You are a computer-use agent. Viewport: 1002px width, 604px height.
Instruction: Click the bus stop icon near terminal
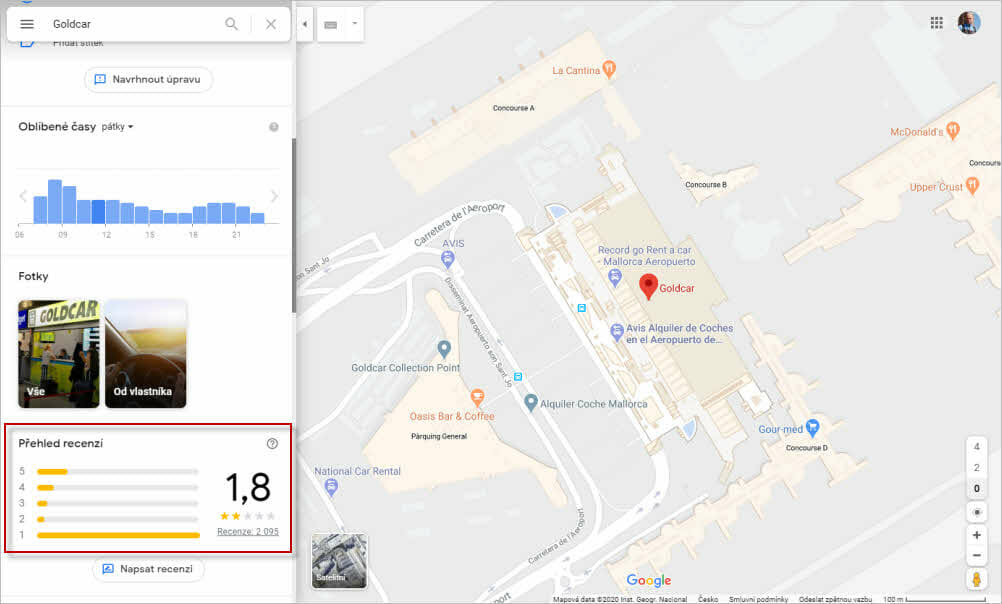(582, 308)
